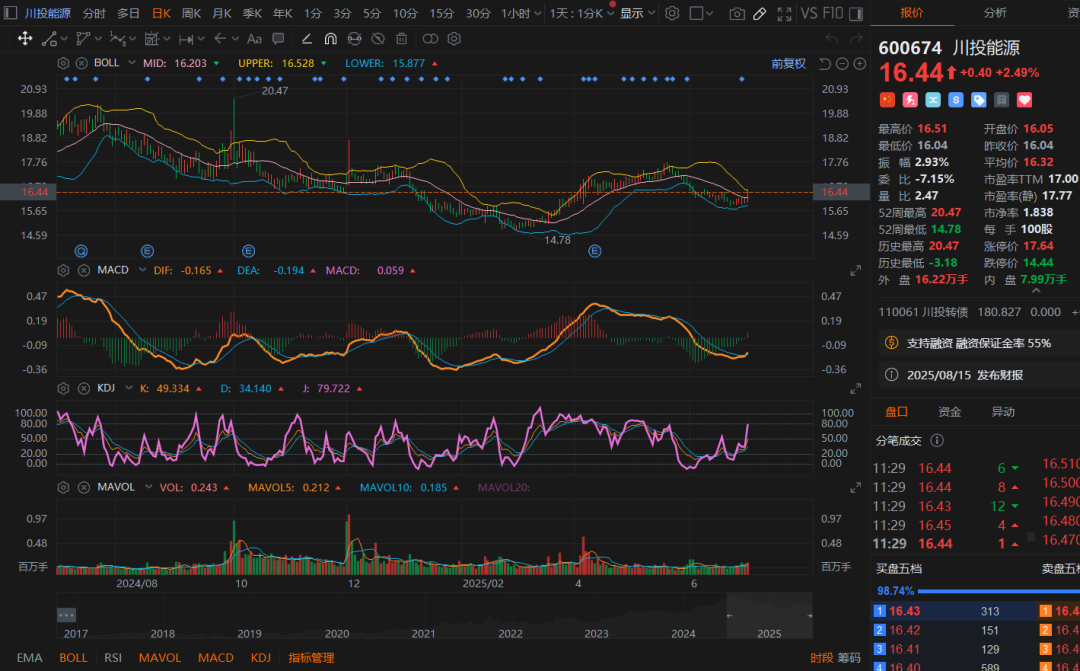1080x671 pixels.
Task: Enter fullscreen chart mode
Action: [784, 13]
